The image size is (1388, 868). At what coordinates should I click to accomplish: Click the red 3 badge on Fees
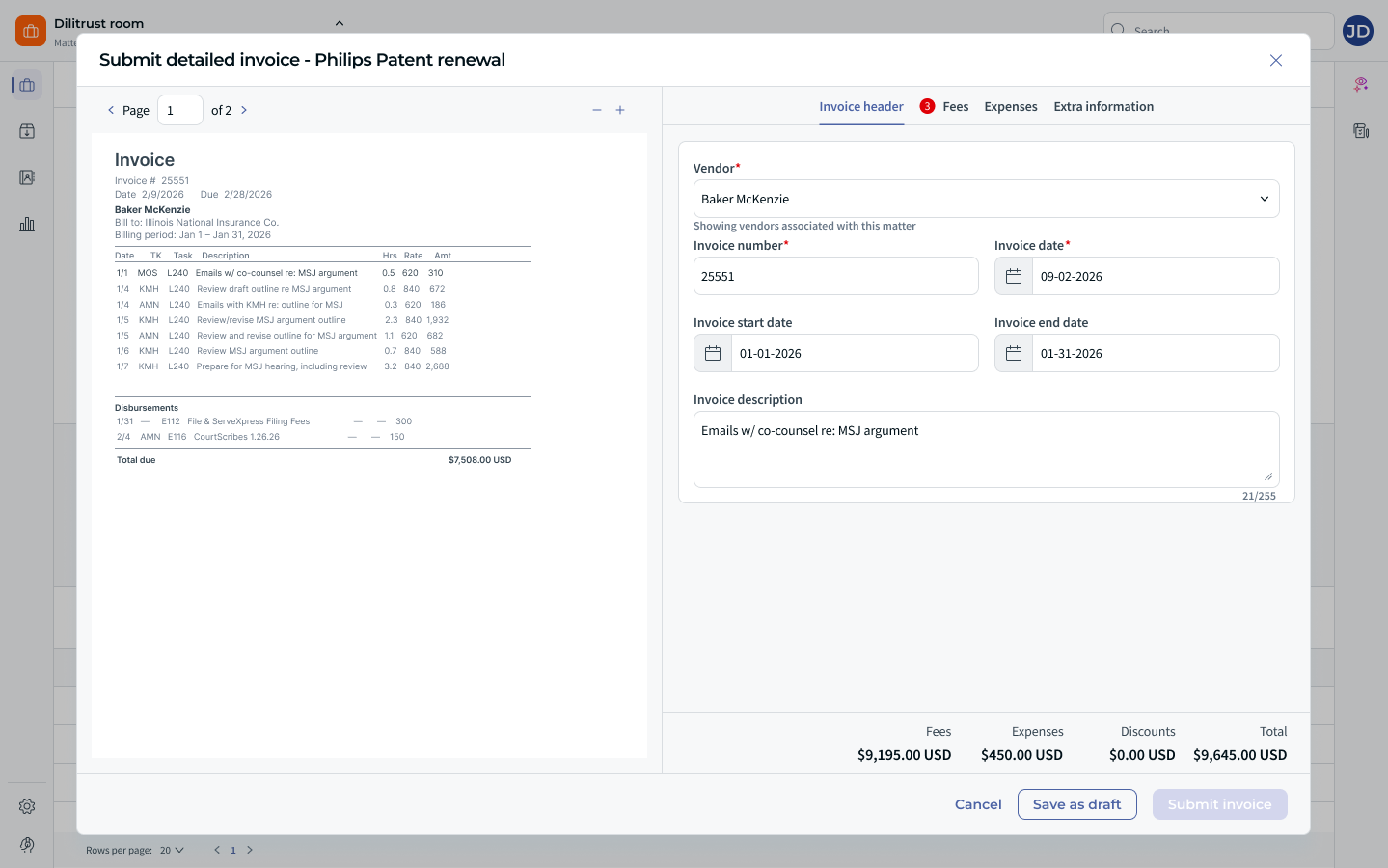[927, 106]
